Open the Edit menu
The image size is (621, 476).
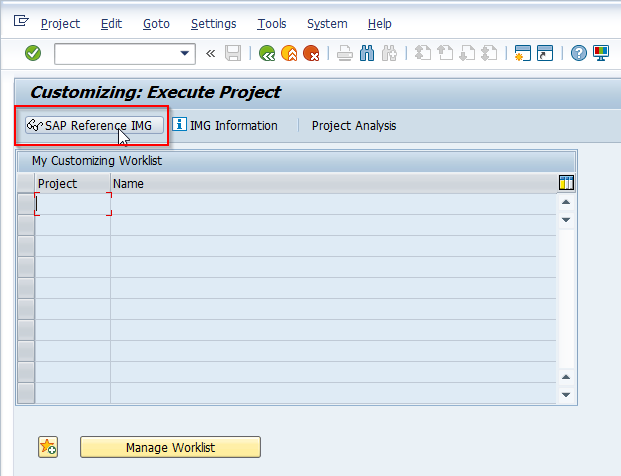click(111, 24)
